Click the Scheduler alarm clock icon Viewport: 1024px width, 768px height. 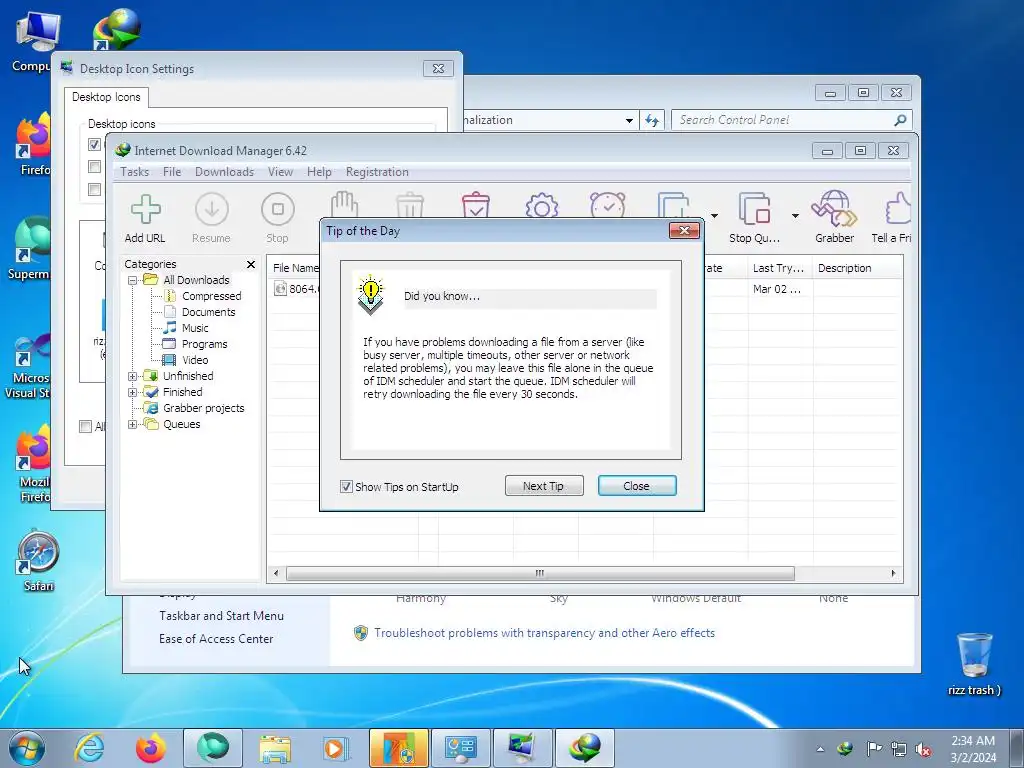(x=607, y=204)
